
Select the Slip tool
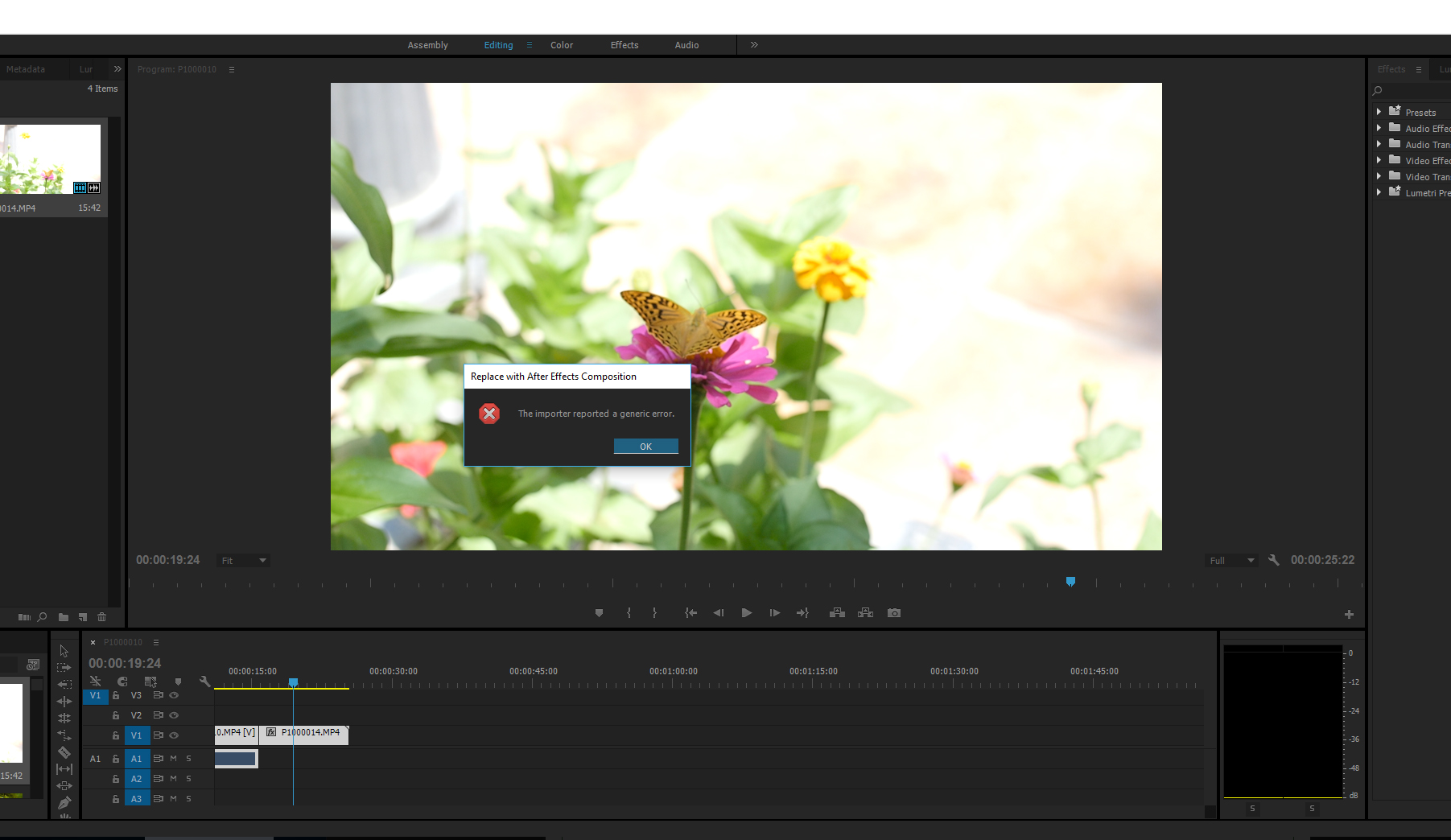(64, 769)
